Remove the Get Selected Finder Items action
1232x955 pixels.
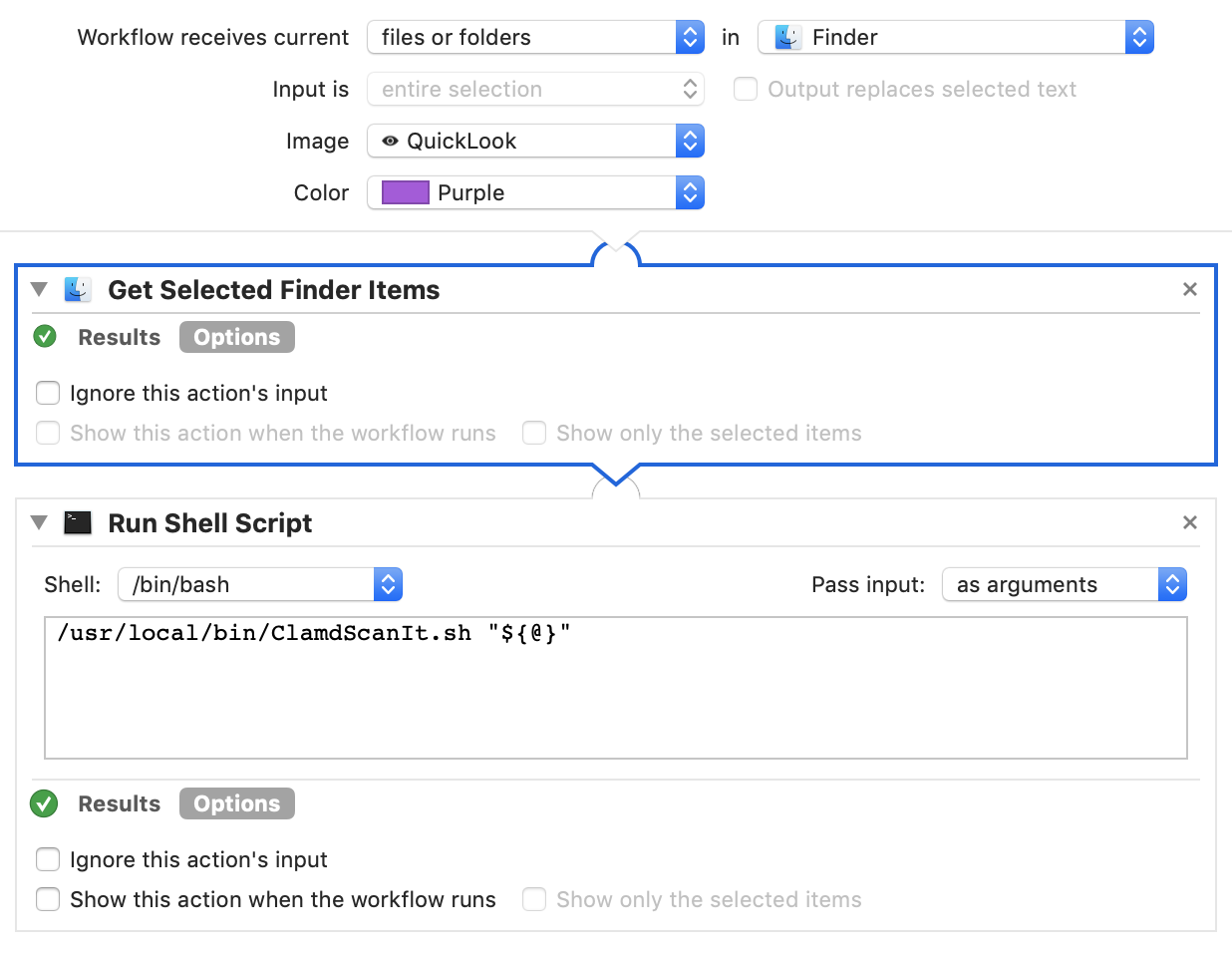pyautogui.click(x=1189, y=290)
